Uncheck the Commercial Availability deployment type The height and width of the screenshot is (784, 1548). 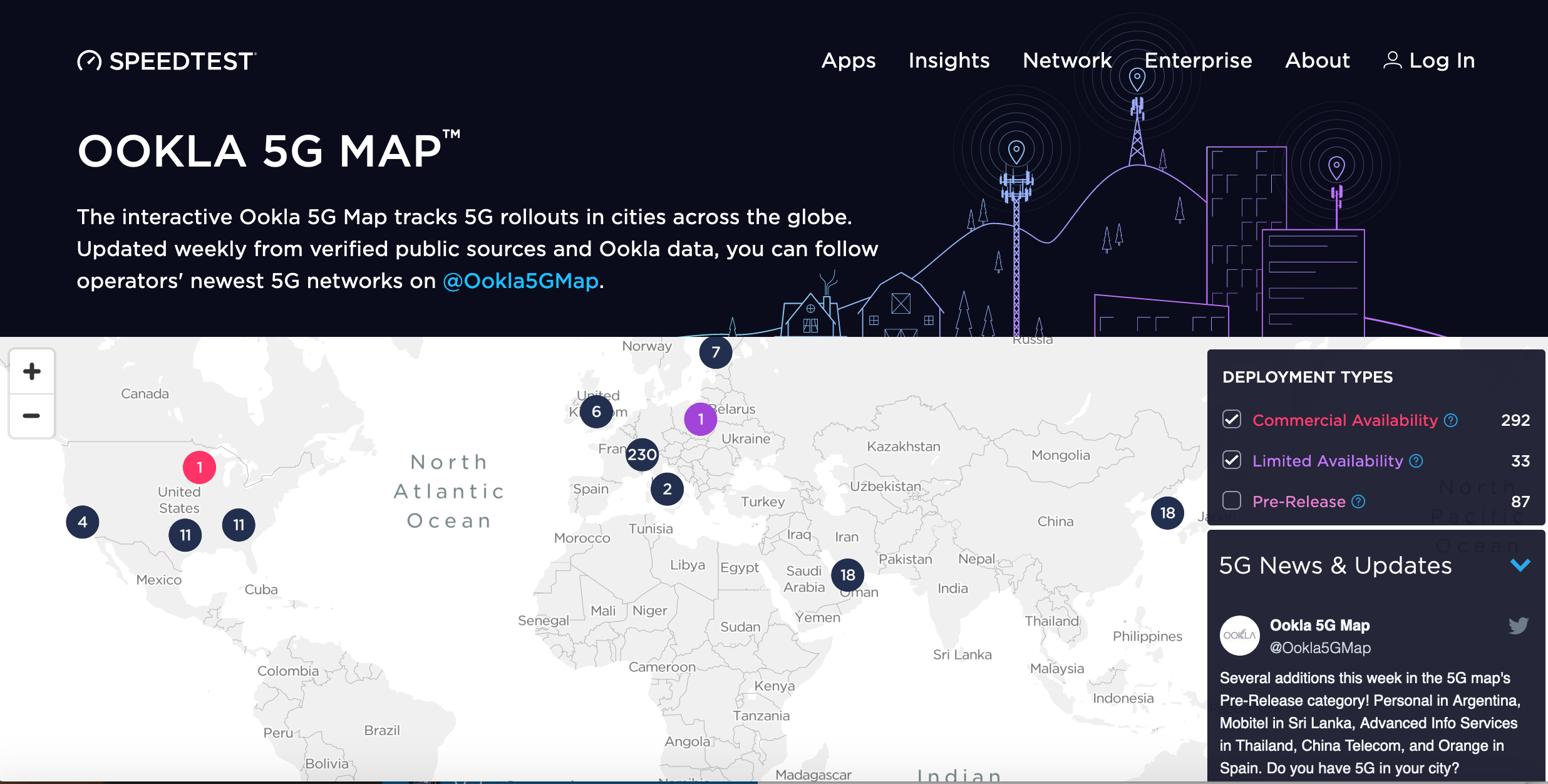(x=1231, y=420)
